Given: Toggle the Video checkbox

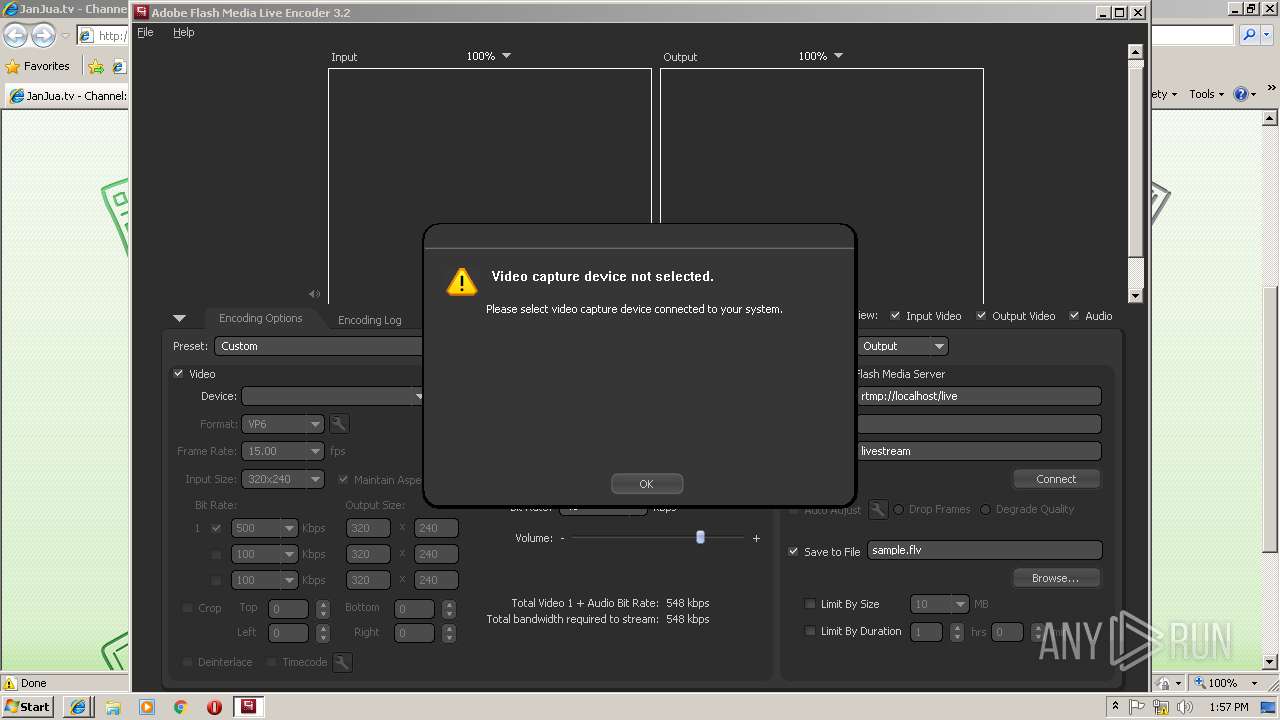Looking at the screenshot, I should click(x=179, y=373).
